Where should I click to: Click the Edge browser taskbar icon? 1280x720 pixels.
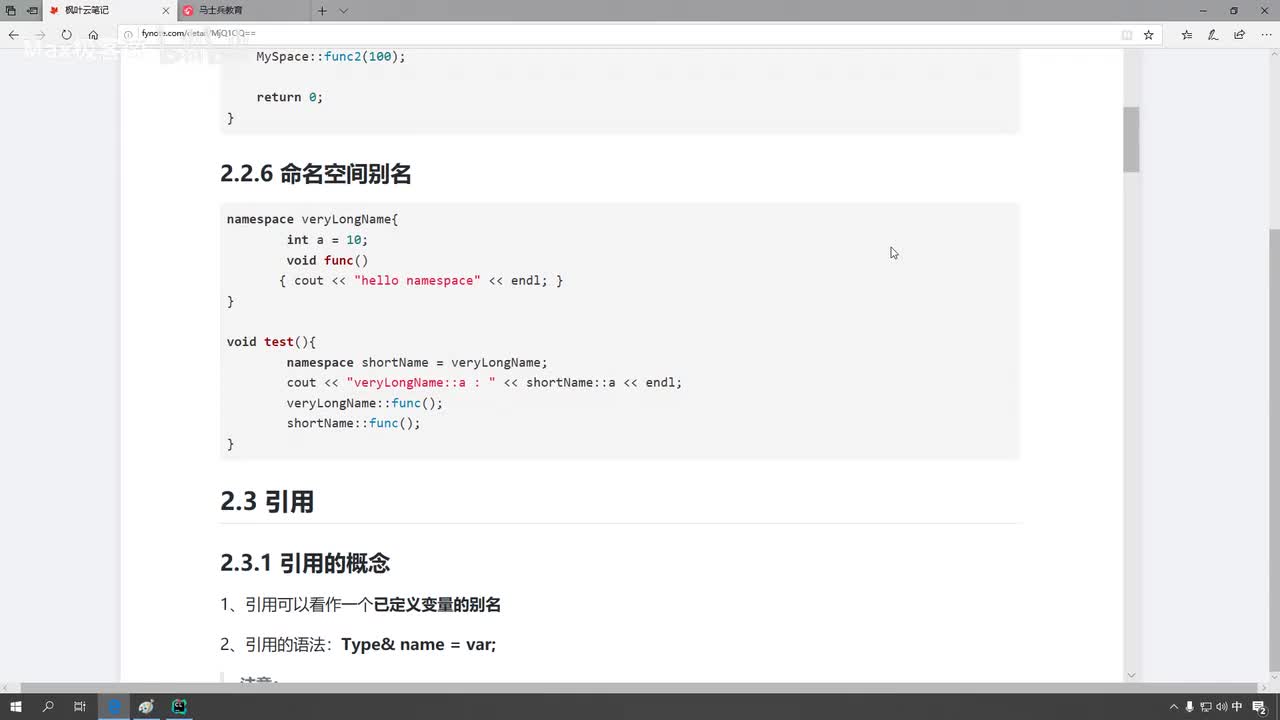[x=114, y=706]
